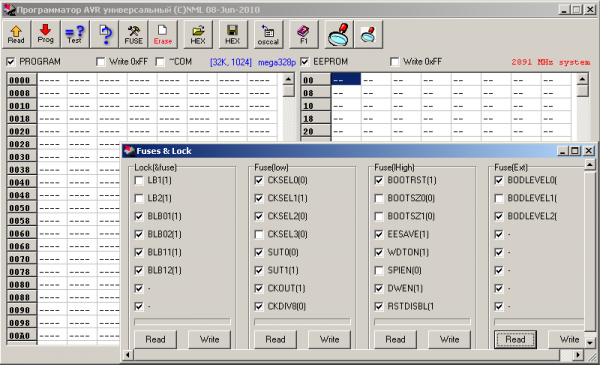
Task: Click the mega328p chip label
Action: [277, 62]
